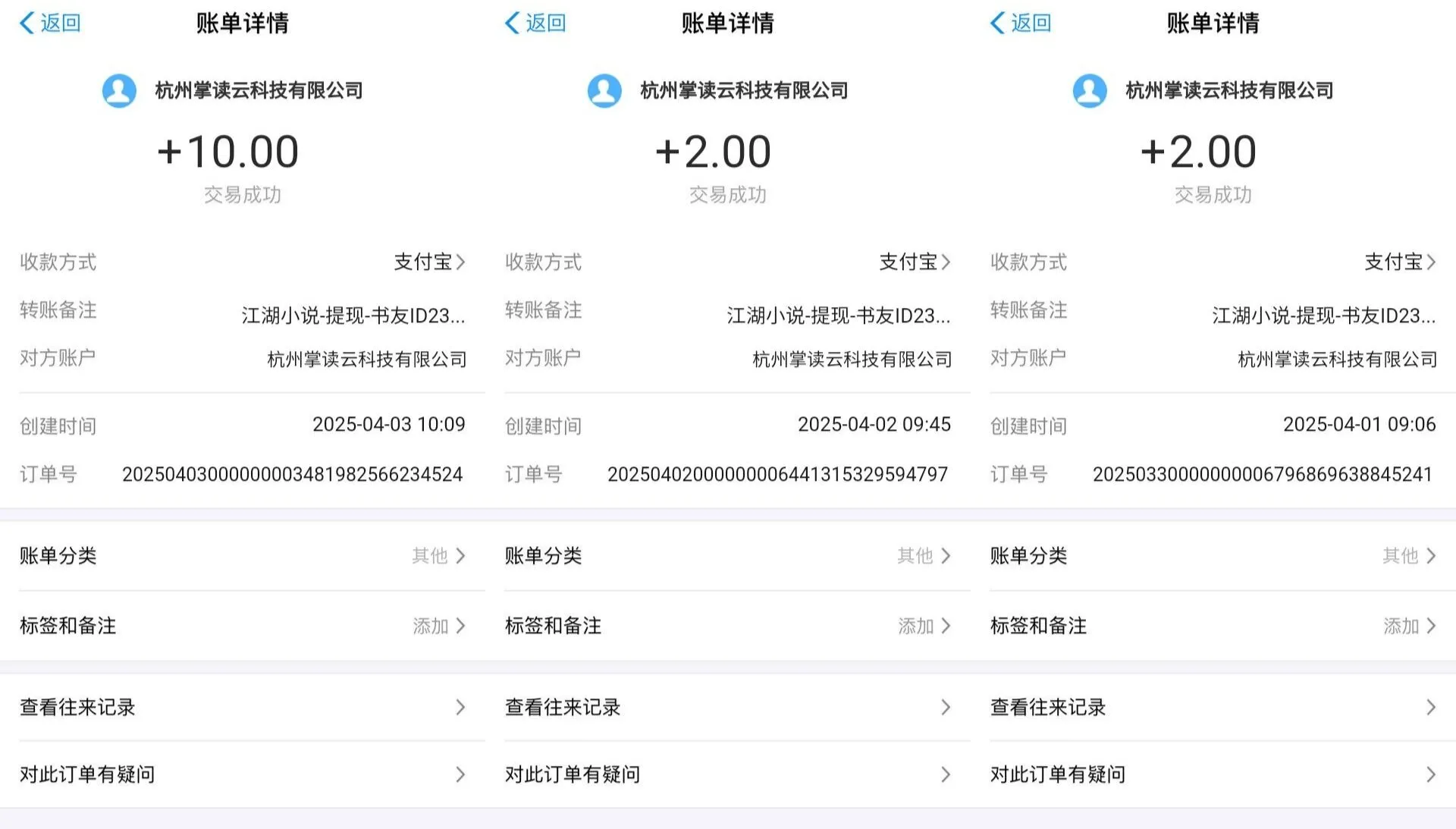Tap the back arrow on the first bill detail
The width and height of the screenshot is (1456, 829).
point(28,23)
